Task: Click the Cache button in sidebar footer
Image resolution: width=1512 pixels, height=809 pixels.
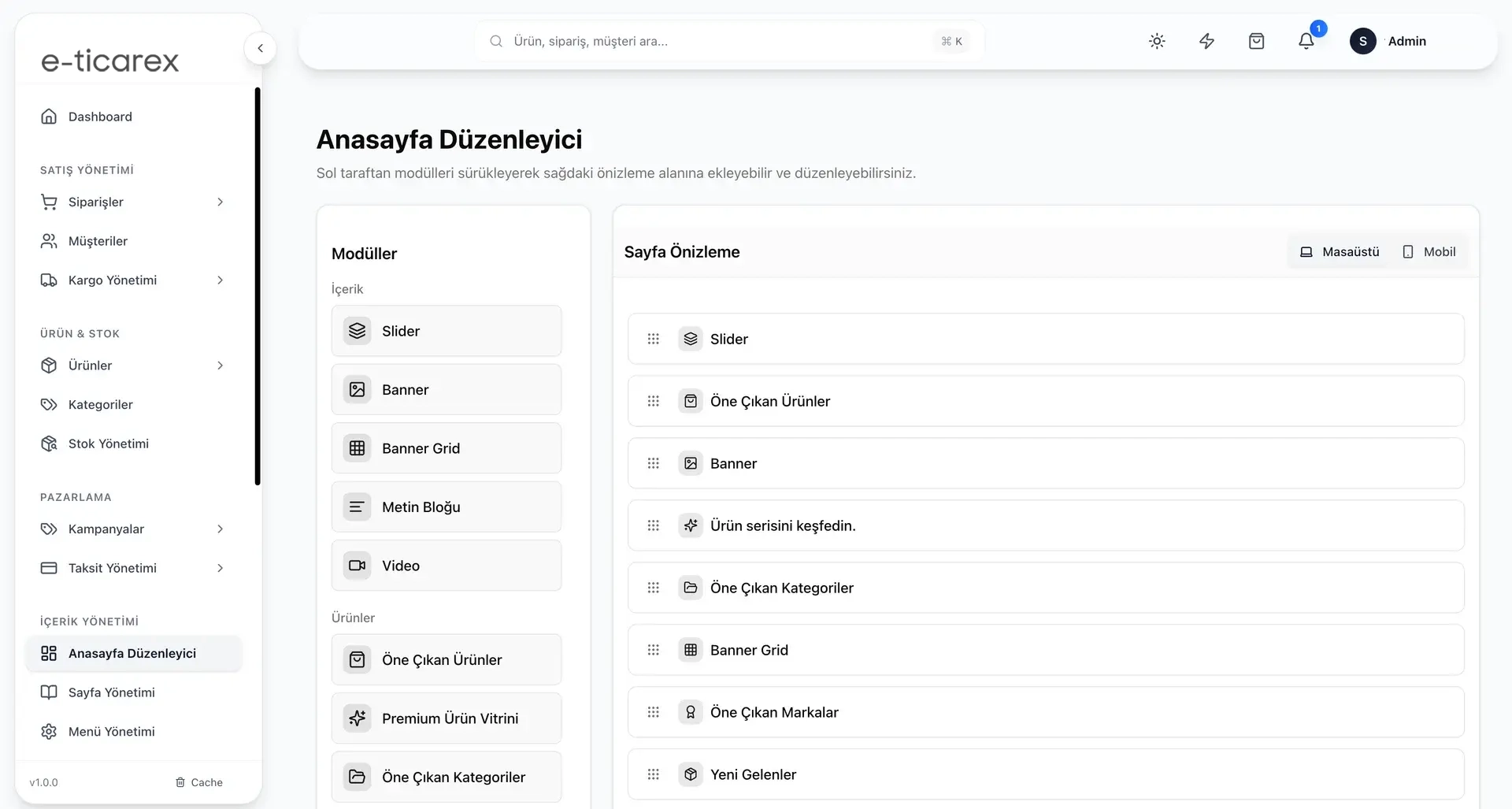Action: (199, 782)
